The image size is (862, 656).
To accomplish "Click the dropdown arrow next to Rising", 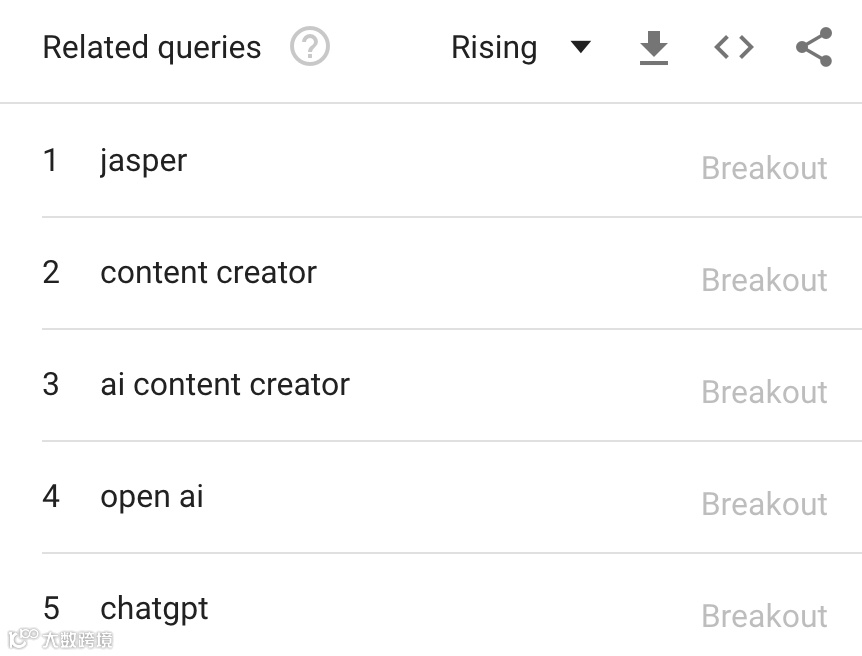I will point(581,46).
